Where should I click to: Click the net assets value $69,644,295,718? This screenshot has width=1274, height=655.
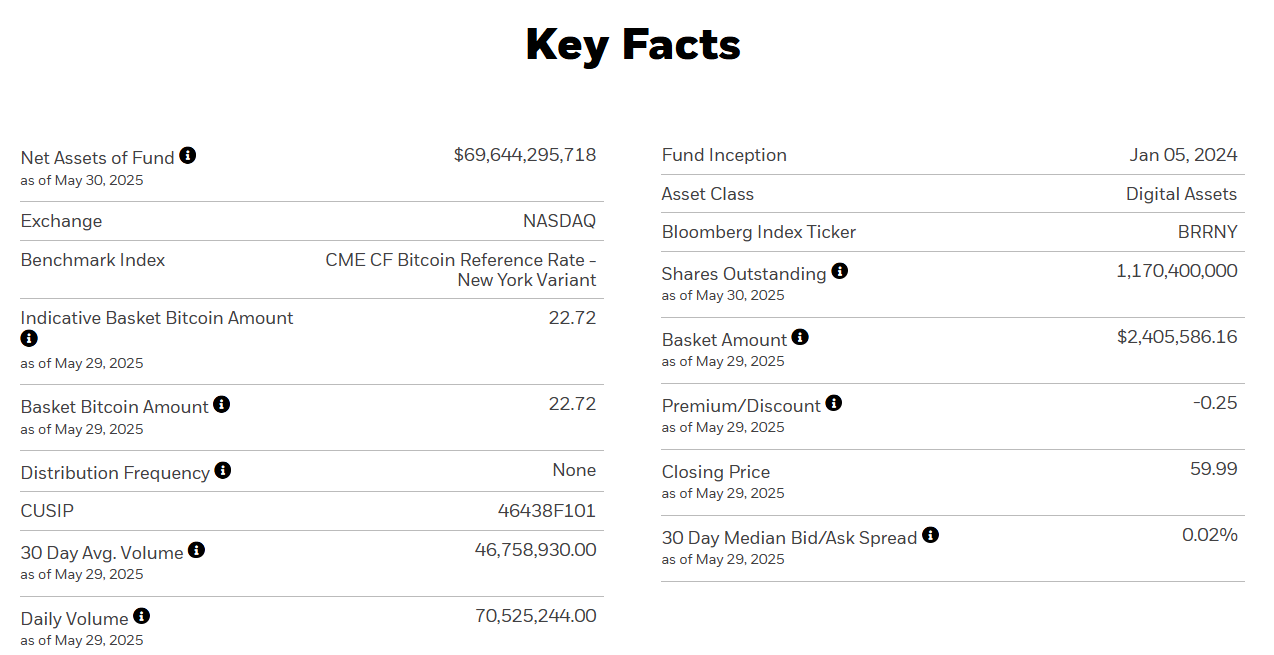pos(524,155)
